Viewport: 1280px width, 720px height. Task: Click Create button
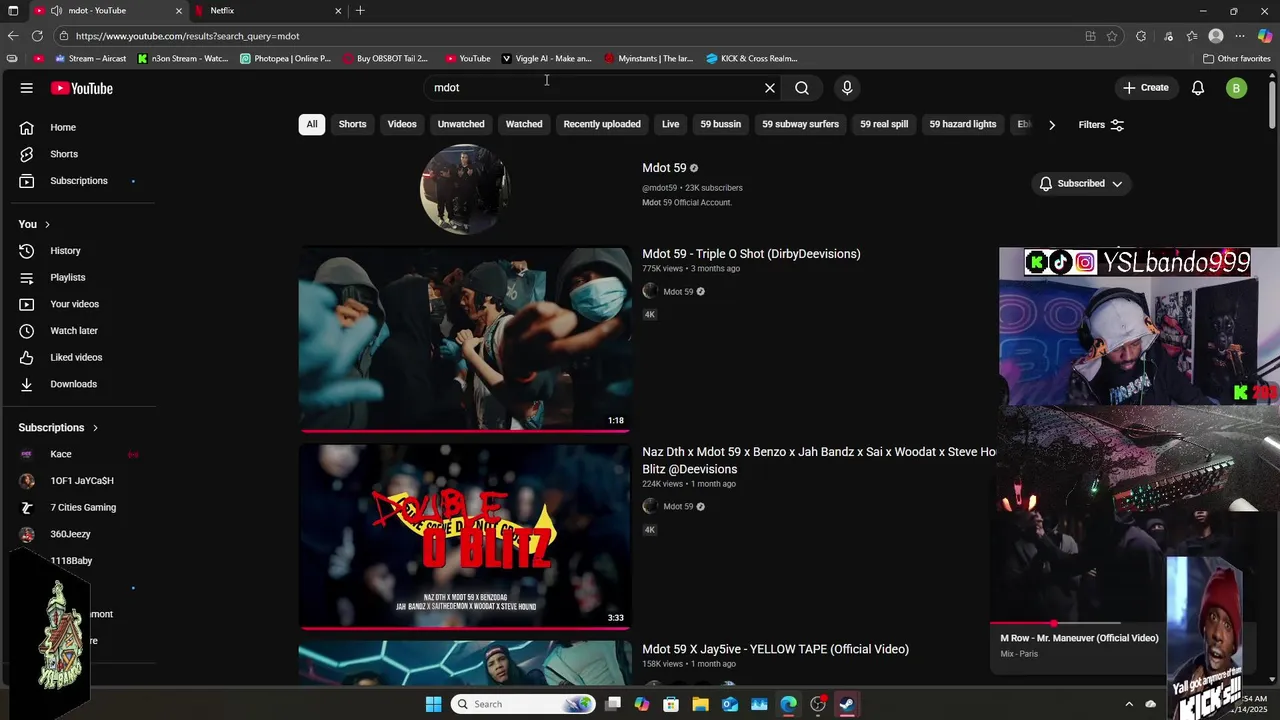click(1145, 88)
